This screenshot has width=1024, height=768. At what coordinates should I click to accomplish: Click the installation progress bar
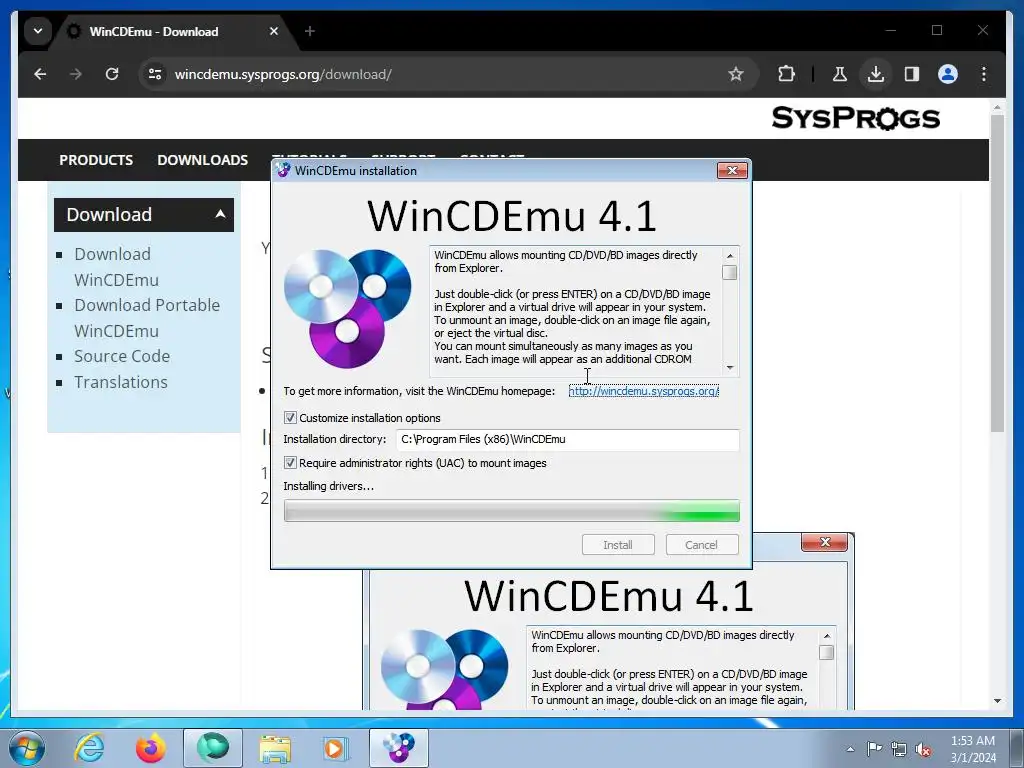(512, 511)
